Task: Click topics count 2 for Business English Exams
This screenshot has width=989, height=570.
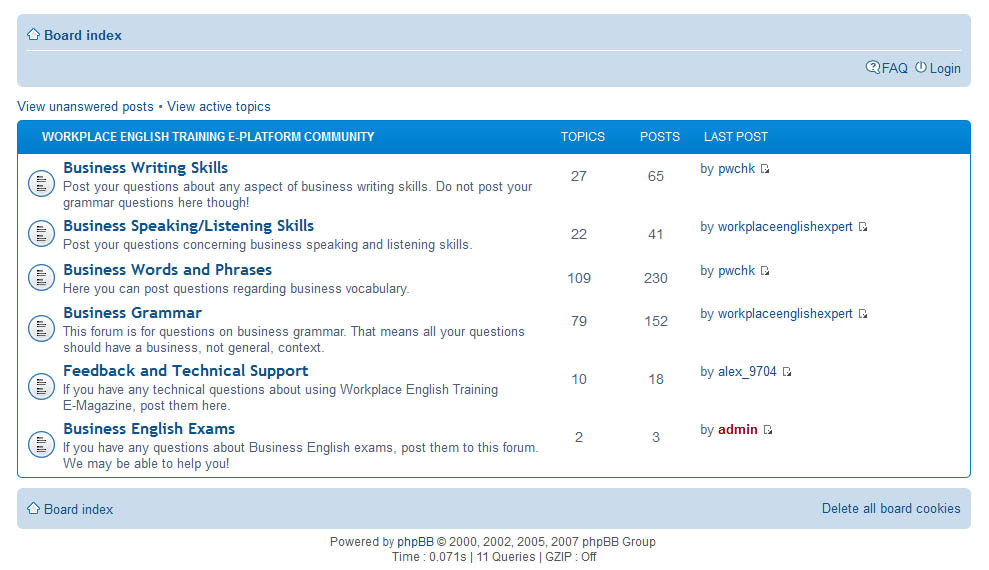Action: [578, 438]
